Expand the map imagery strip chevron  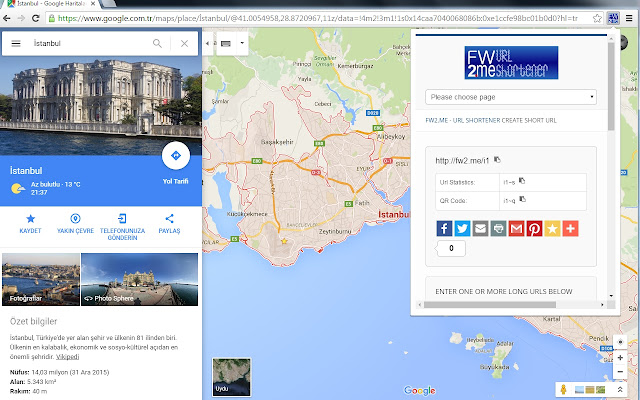(x=621, y=389)
